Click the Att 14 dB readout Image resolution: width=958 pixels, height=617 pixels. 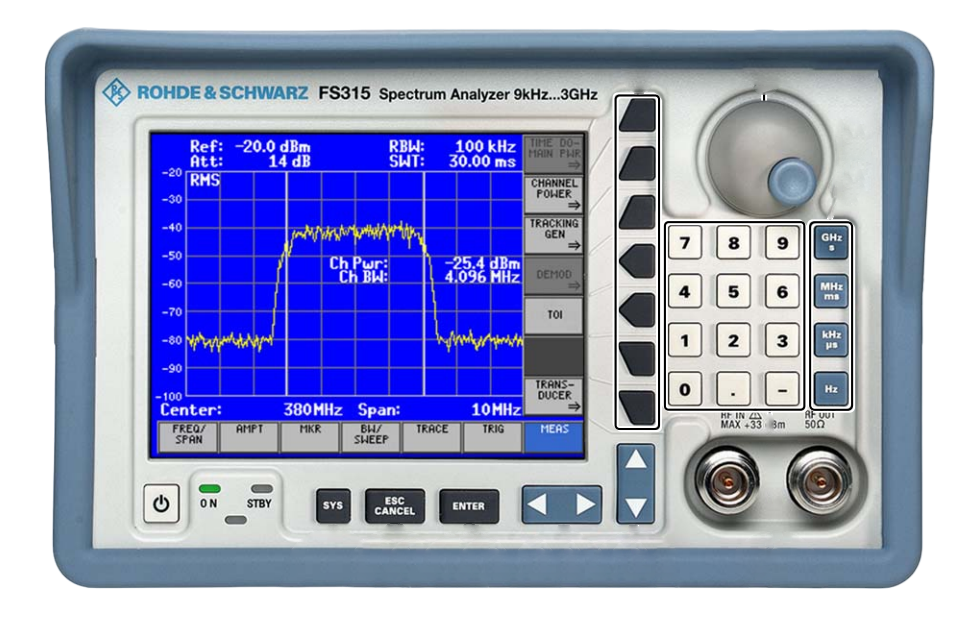(250, 162)
